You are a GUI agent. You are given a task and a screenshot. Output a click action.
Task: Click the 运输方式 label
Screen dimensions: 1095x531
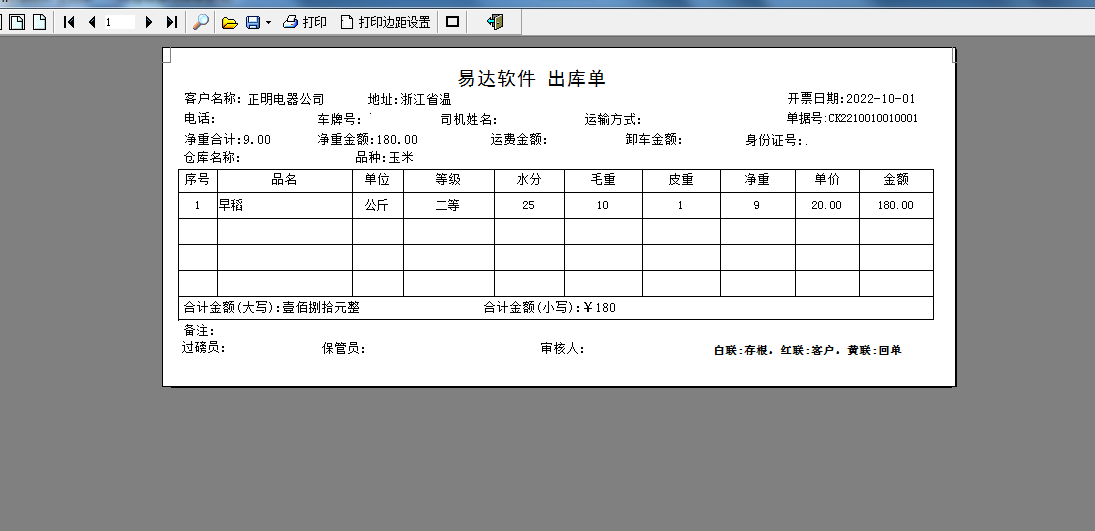[x=612, y=120]
